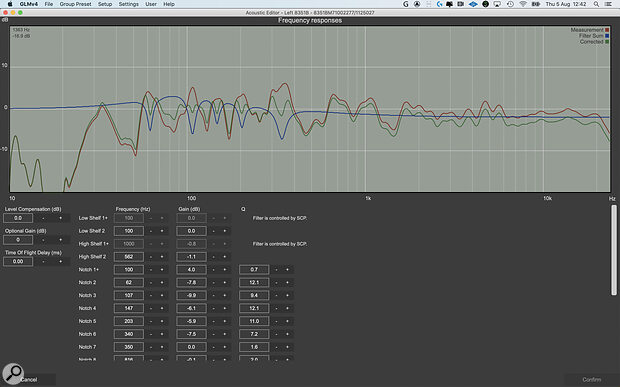
Task: Click the Optional Gain value field
Action: [x=18, y=240]
